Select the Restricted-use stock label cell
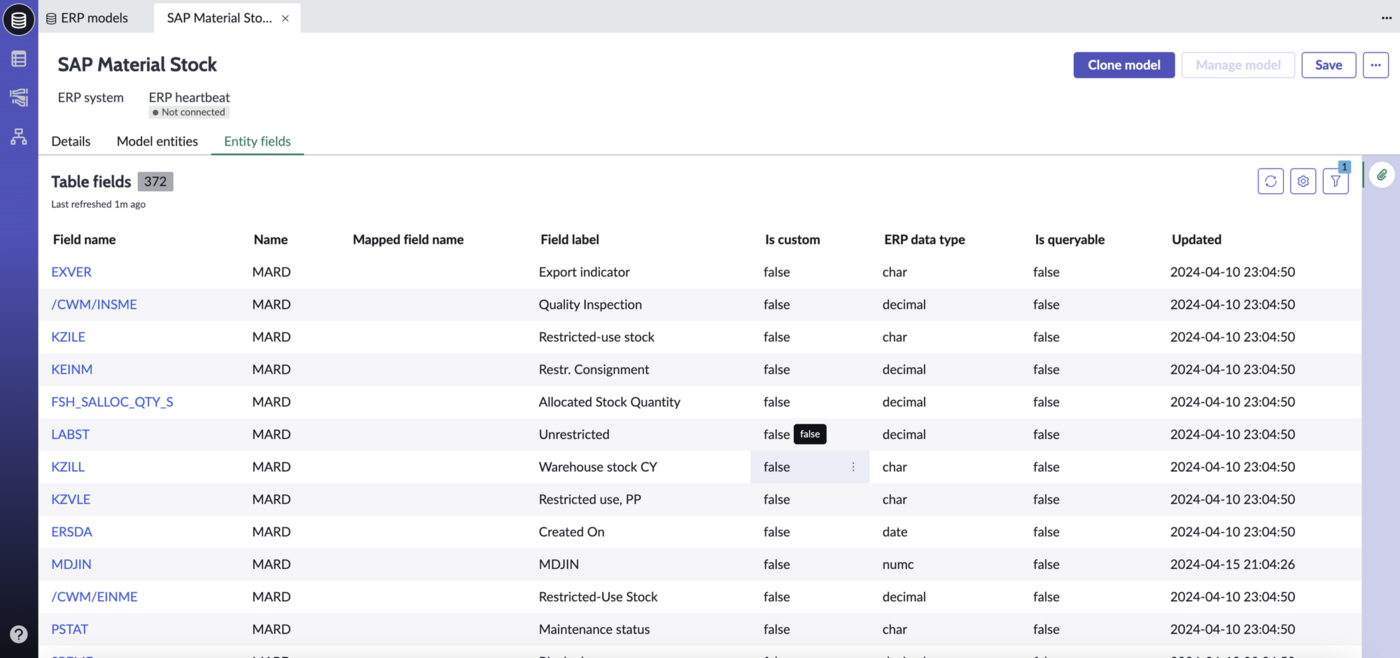Screen dimensions: 1400x658 click(x=597, y=337)
